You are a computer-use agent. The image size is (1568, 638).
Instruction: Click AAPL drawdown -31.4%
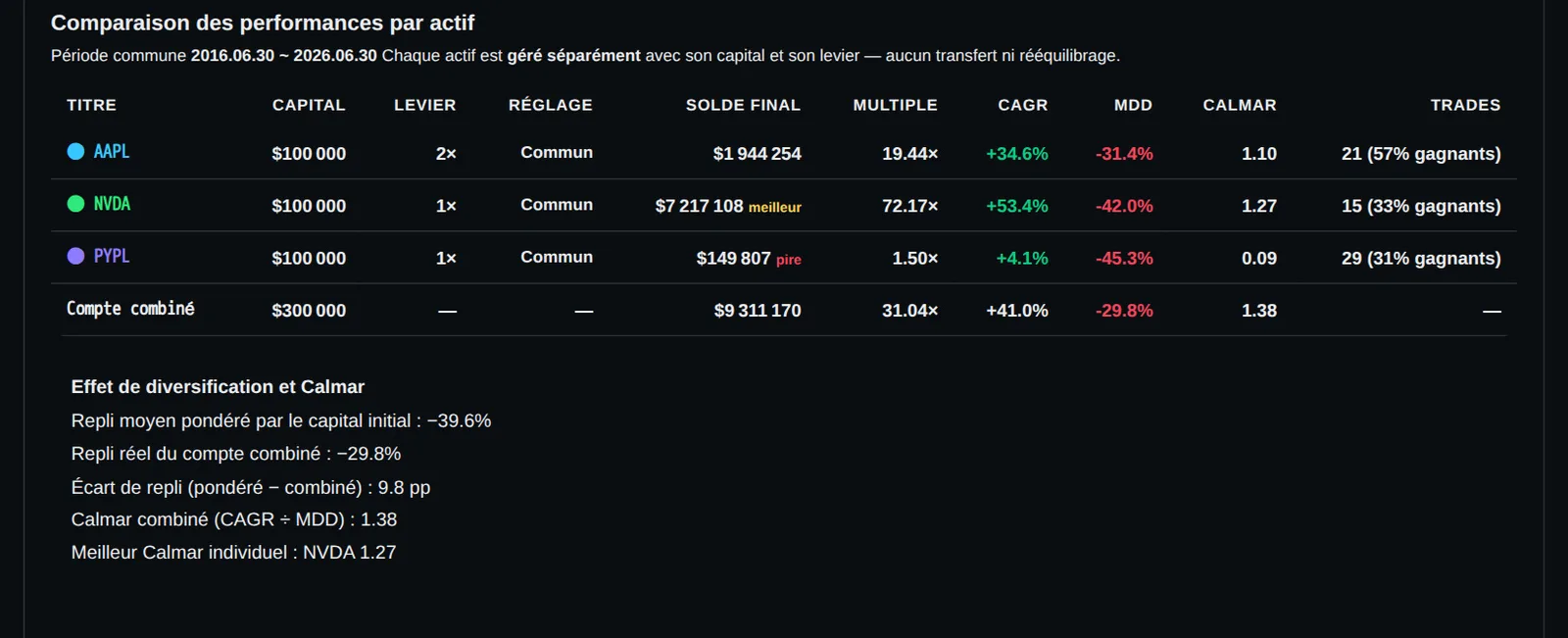(x=1124, y=154)
